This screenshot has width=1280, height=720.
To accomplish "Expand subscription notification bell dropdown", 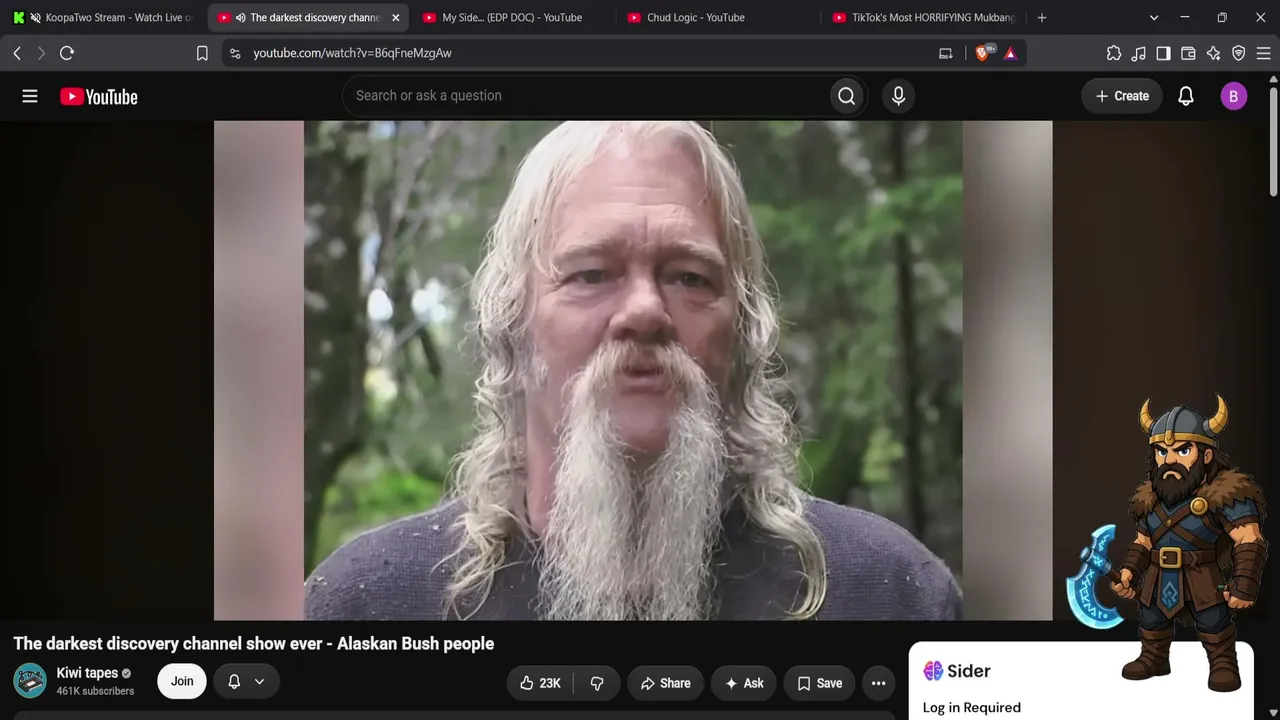I will pos(246,681).
